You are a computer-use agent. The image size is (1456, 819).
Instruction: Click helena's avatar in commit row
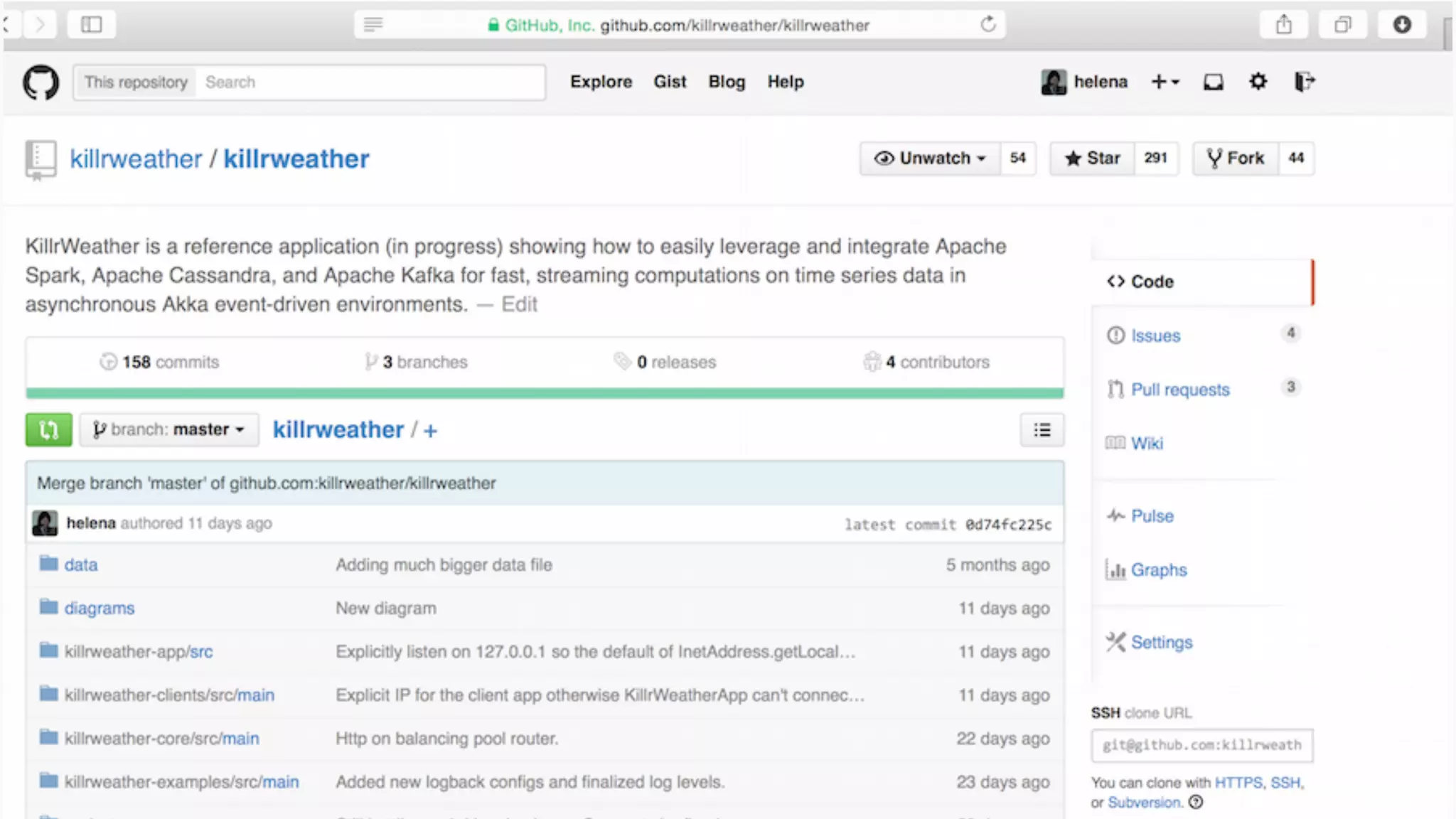tap(45, 523)
